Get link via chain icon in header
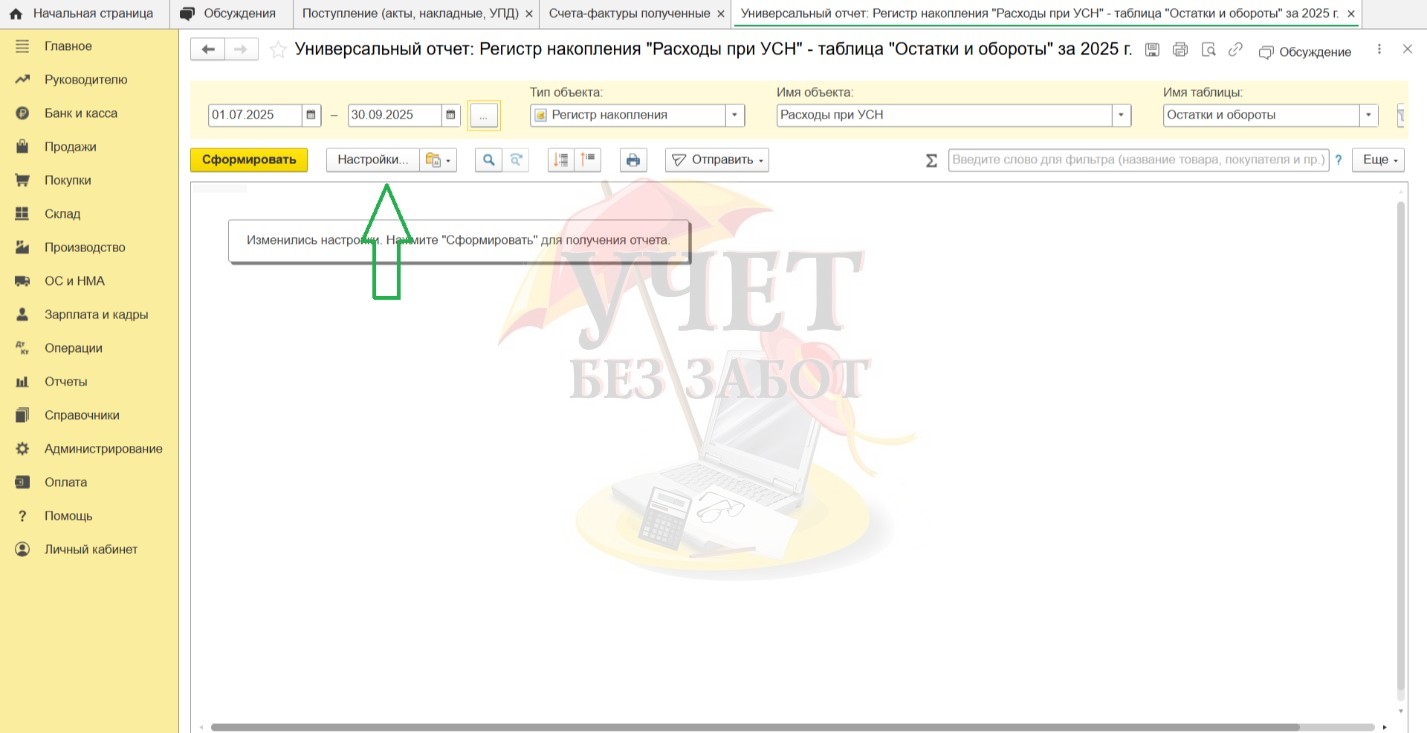The image size is (1427, 733). pos(1236,50)
